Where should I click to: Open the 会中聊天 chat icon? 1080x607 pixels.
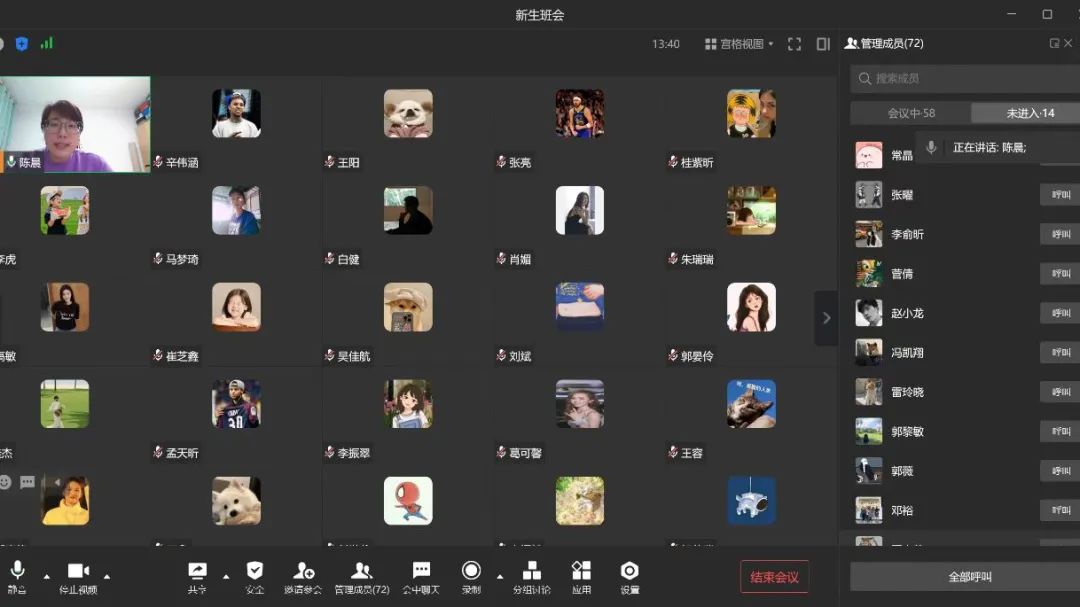pos(421,573)
